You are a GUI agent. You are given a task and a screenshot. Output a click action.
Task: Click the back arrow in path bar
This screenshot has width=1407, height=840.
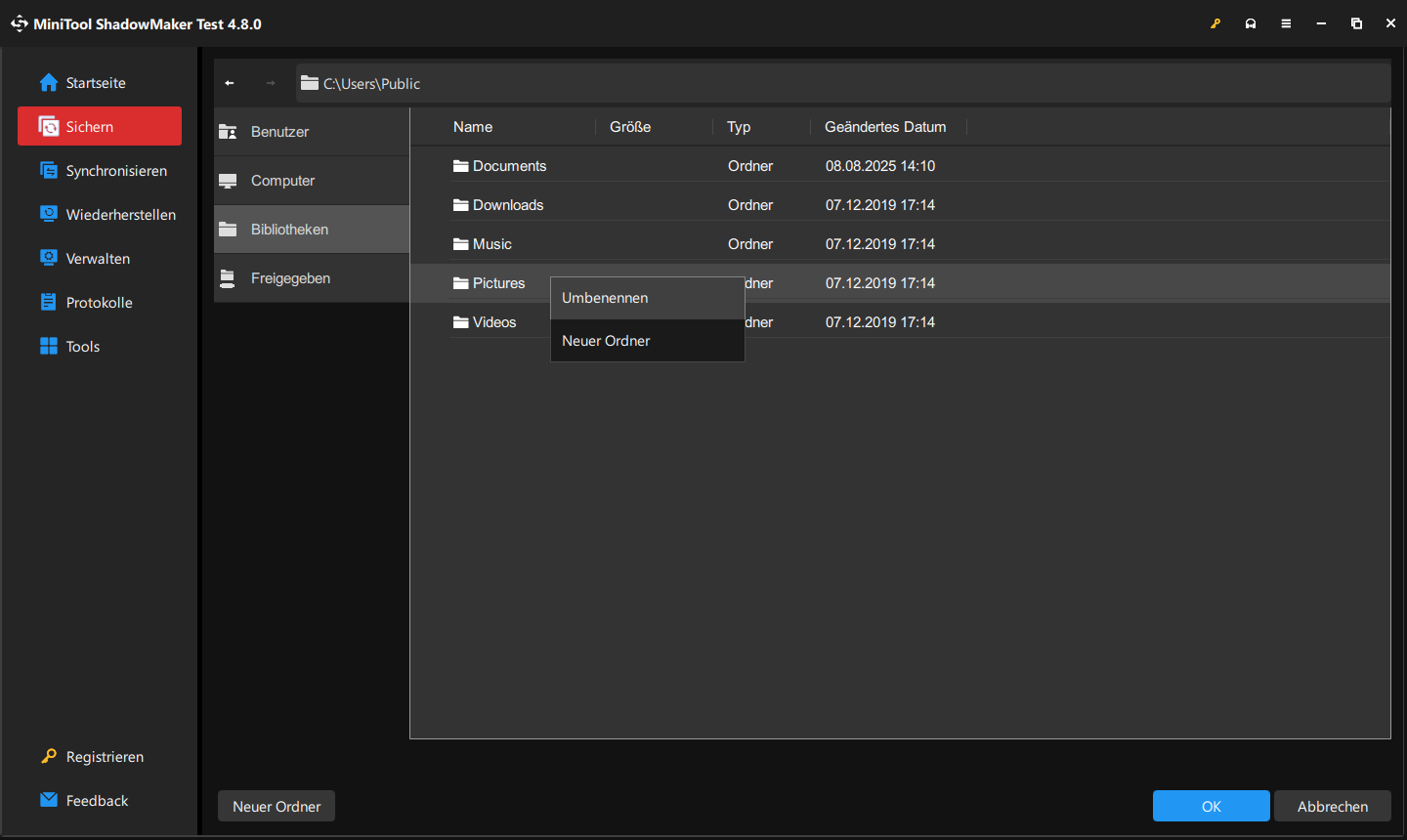tap(230, 83)
